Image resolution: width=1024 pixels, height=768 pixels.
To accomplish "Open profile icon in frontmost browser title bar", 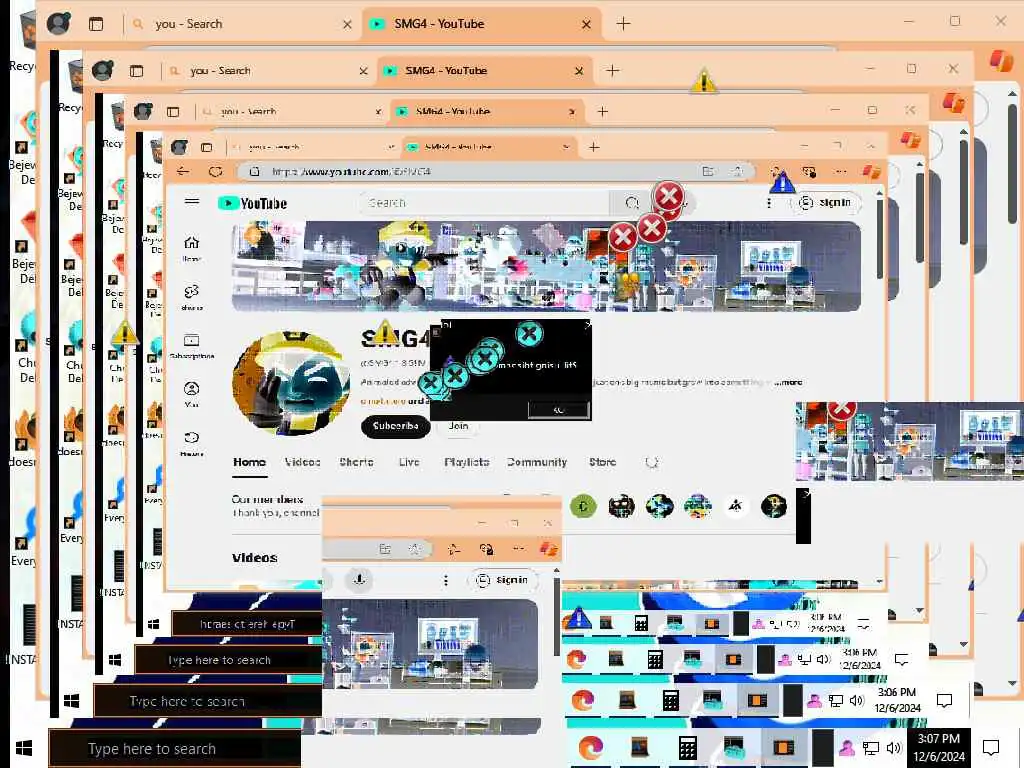I will (59, 24).
